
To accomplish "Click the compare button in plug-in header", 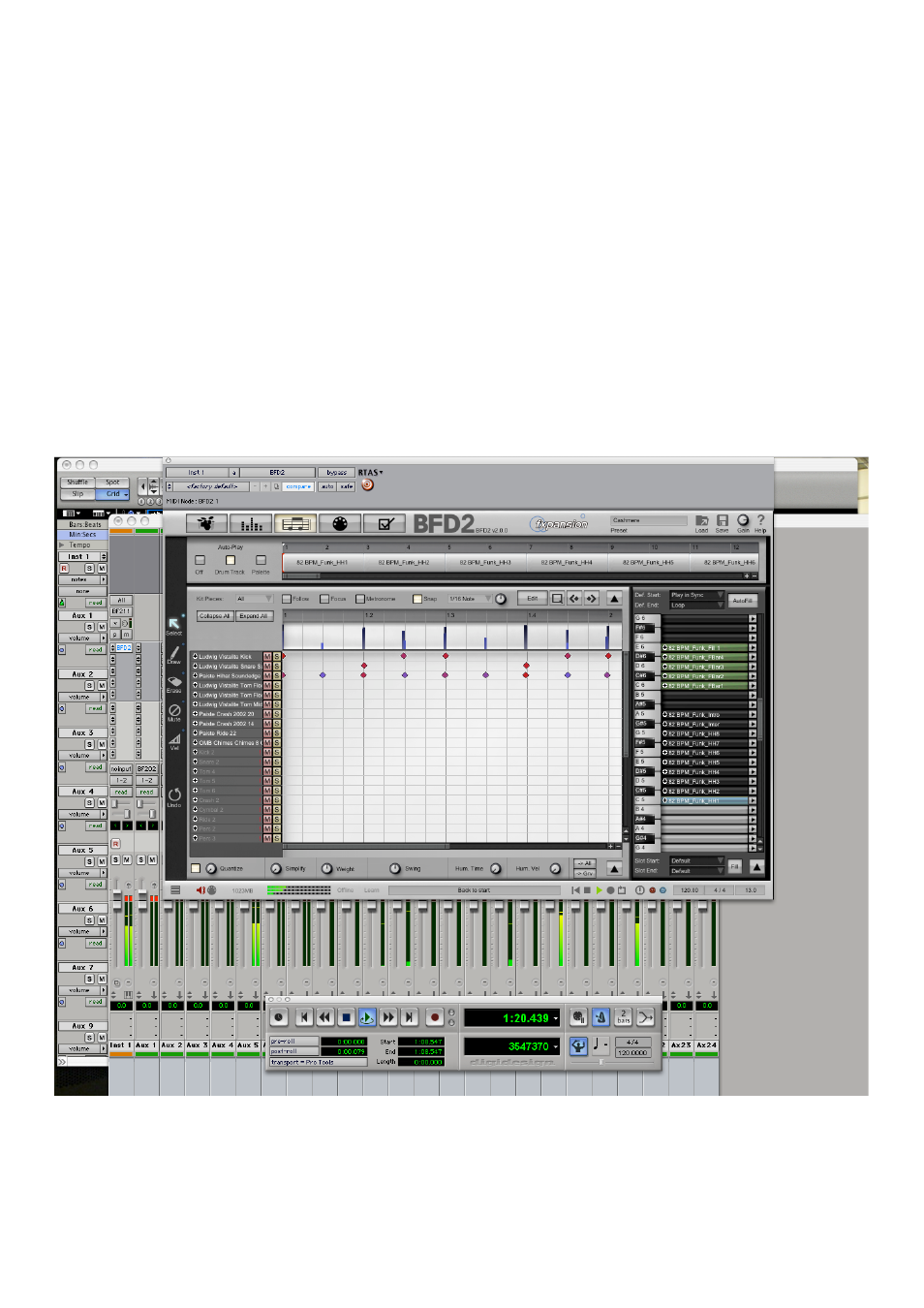I will click(298, 486).
